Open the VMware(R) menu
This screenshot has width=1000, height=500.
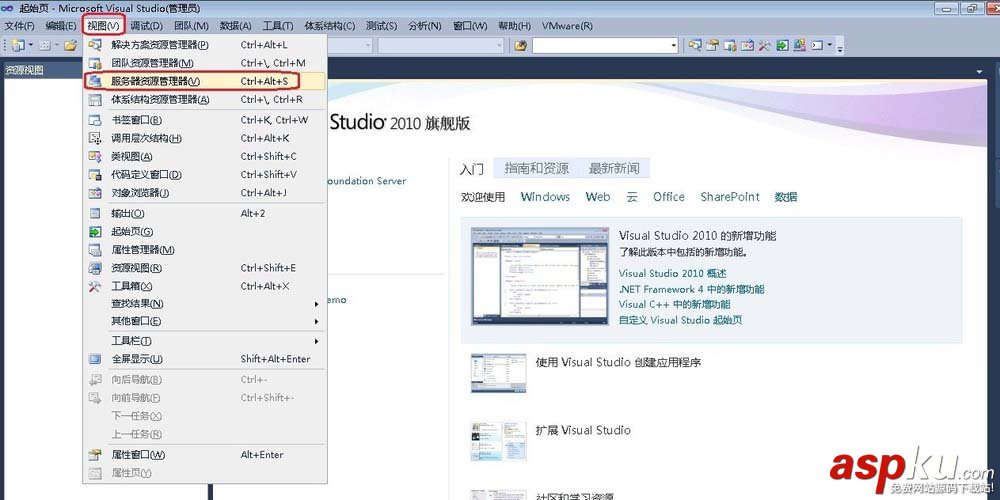tap(567, 26)
